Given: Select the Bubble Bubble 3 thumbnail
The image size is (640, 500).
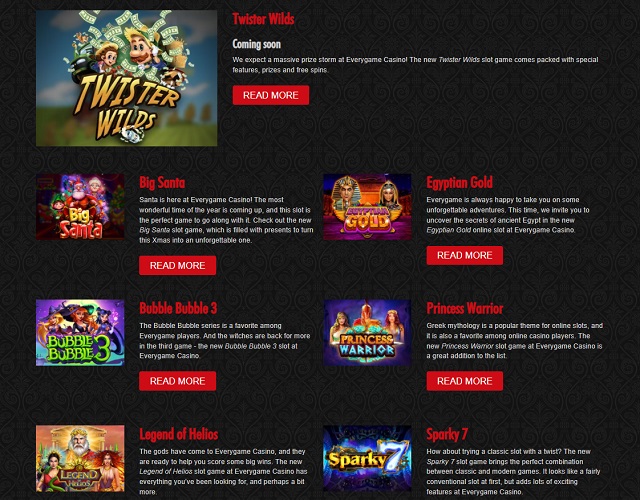Looking at the screenshot, I should click(x=80, y=333).
